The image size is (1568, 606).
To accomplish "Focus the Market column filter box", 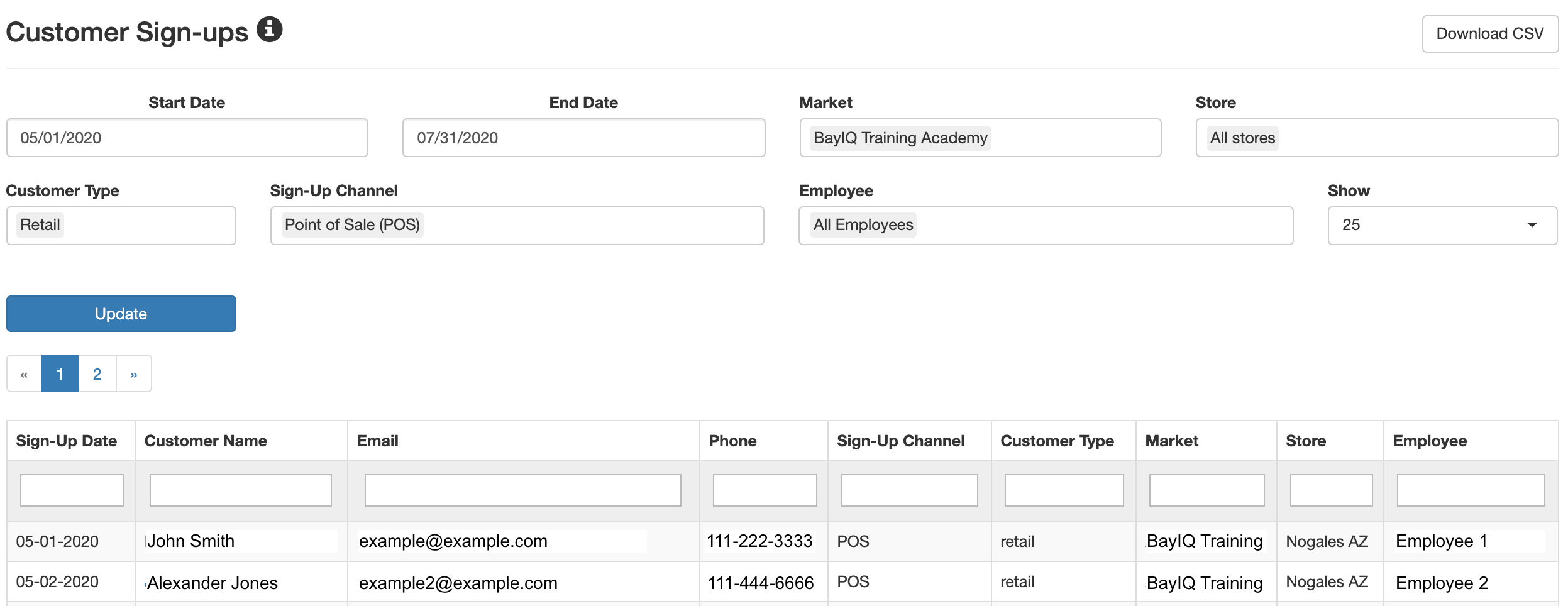I will (1207, 490).
